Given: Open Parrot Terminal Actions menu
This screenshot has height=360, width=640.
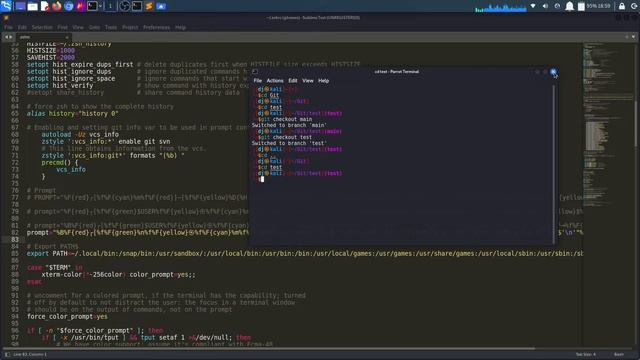Looking at the screenshot, I should (275, 81).
